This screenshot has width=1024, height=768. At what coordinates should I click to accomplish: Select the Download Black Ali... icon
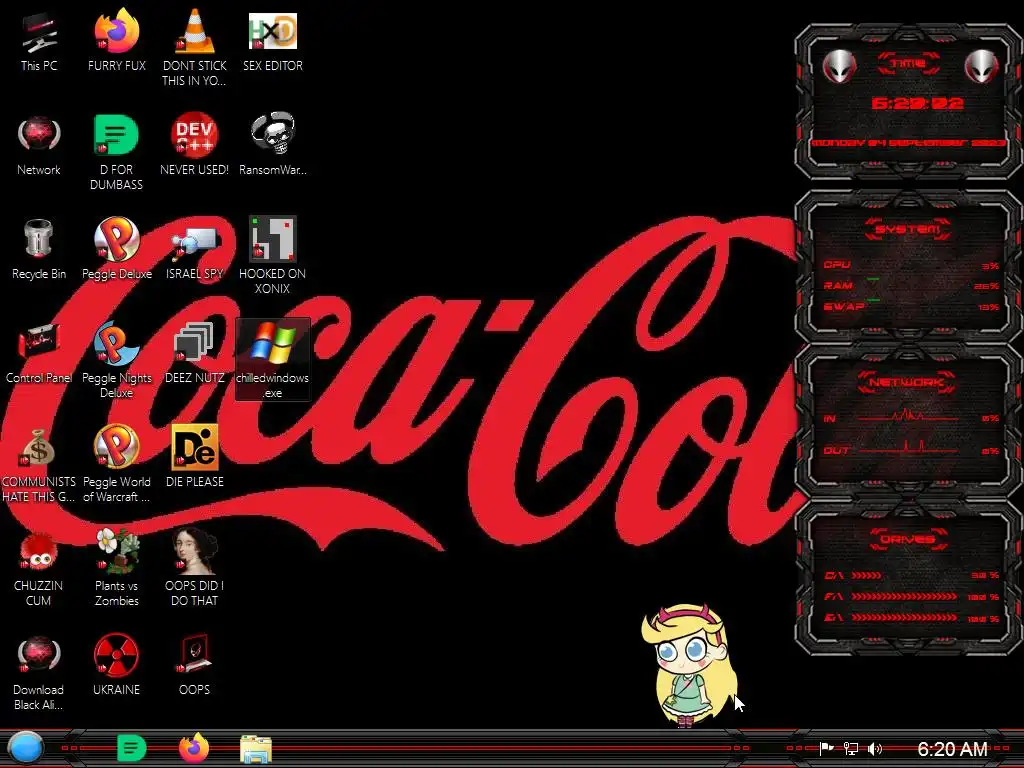(39, 673)
